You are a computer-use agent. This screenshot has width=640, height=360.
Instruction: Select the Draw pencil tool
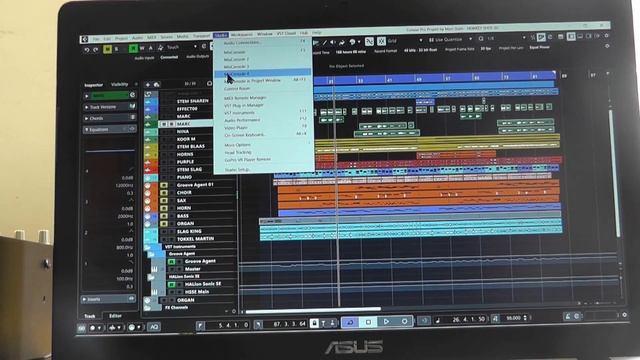tap(325, 42)
